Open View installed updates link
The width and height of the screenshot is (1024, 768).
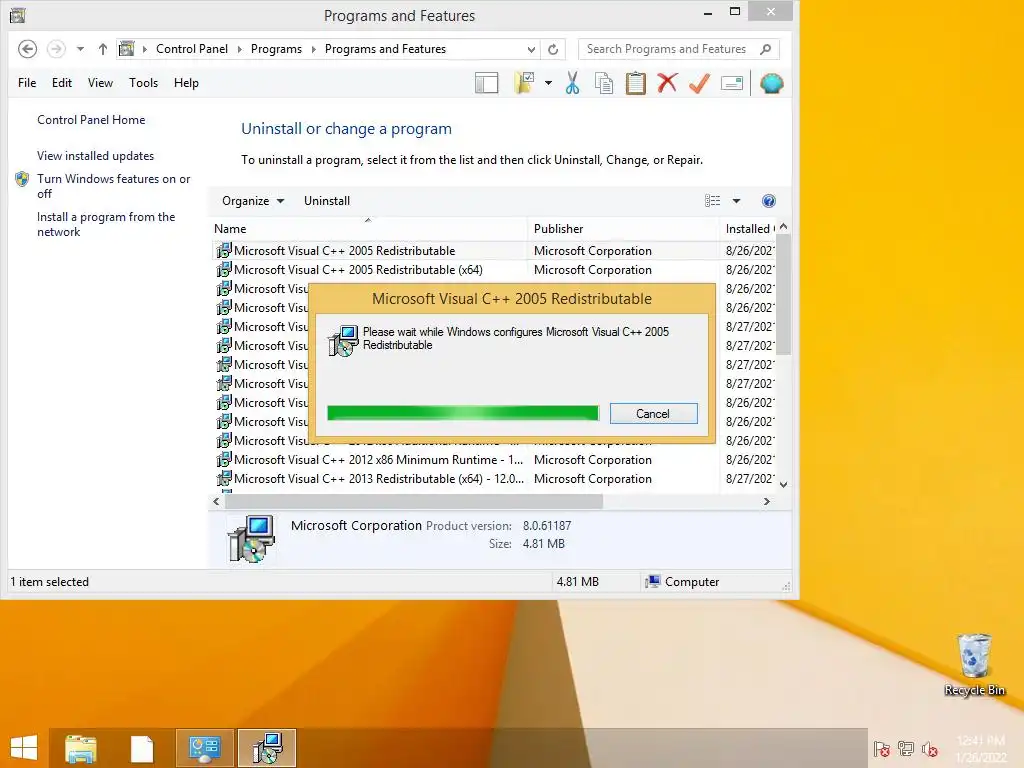point(95,156)
